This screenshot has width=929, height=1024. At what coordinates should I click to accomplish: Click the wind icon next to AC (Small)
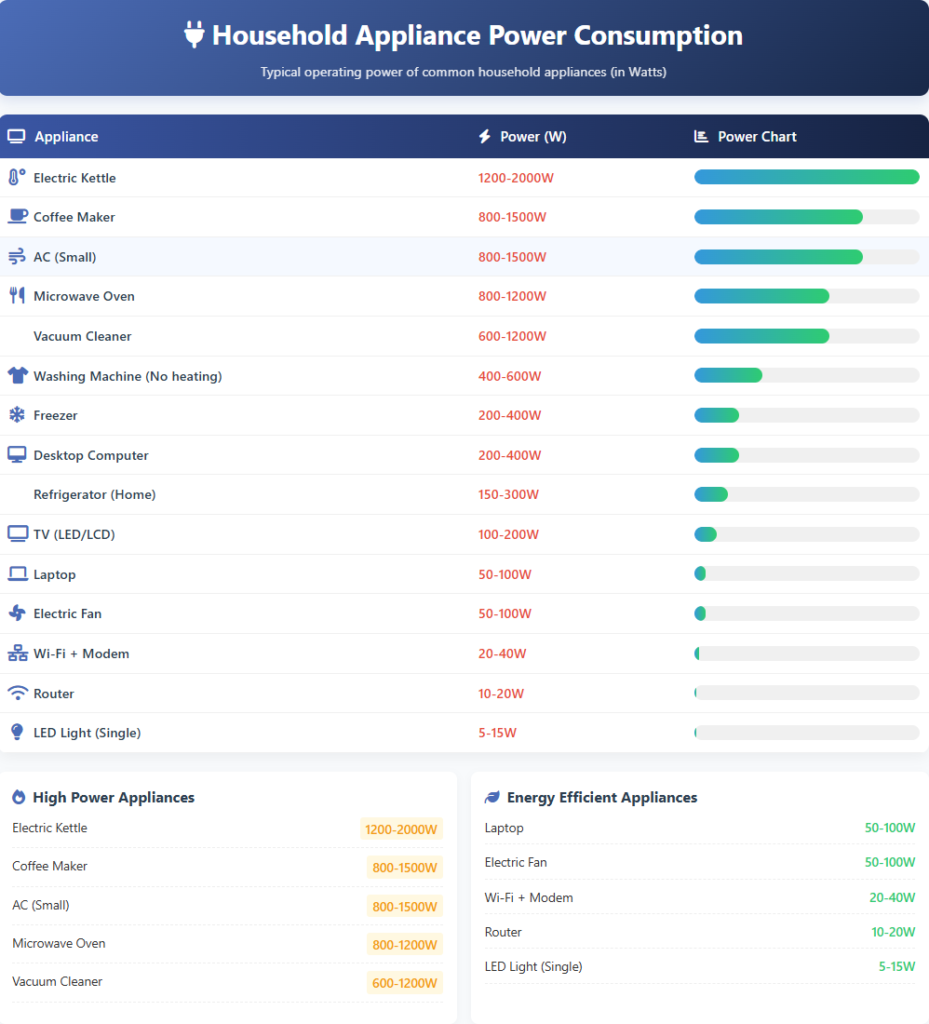[x=16, y=257]
